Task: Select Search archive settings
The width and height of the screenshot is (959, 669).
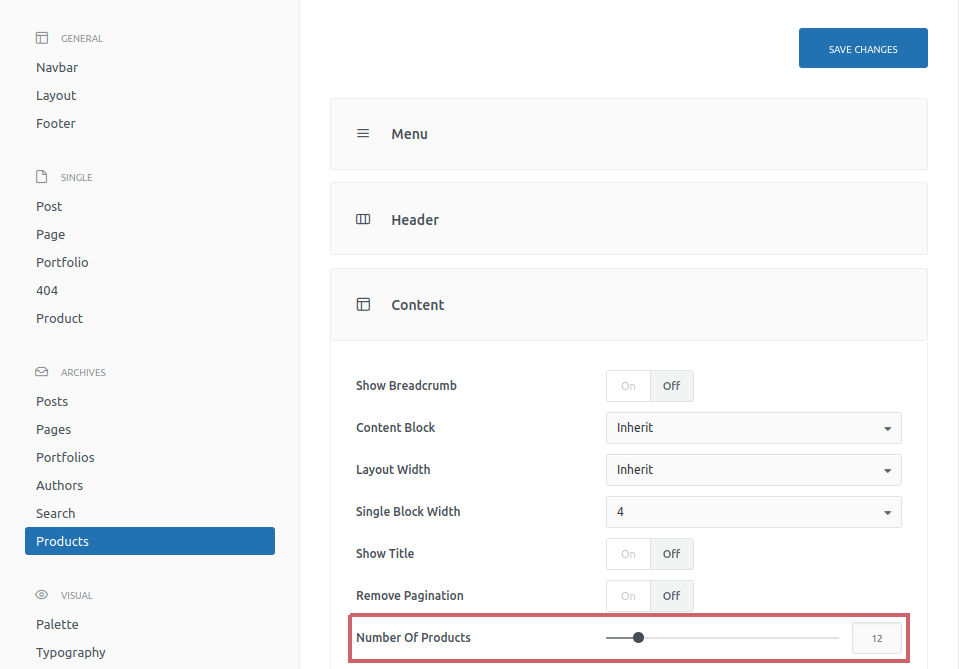Action: pos(55,514)
